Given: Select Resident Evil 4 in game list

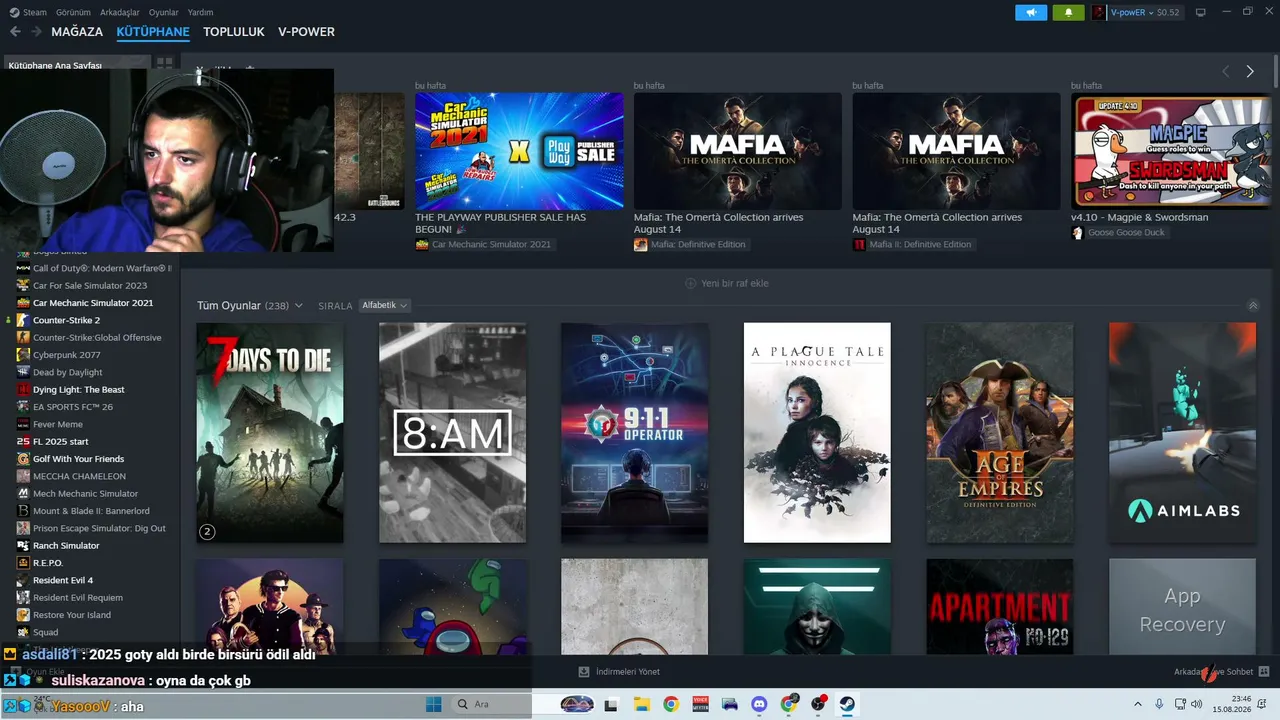Looking at the screenshot, I should [63, 580].
